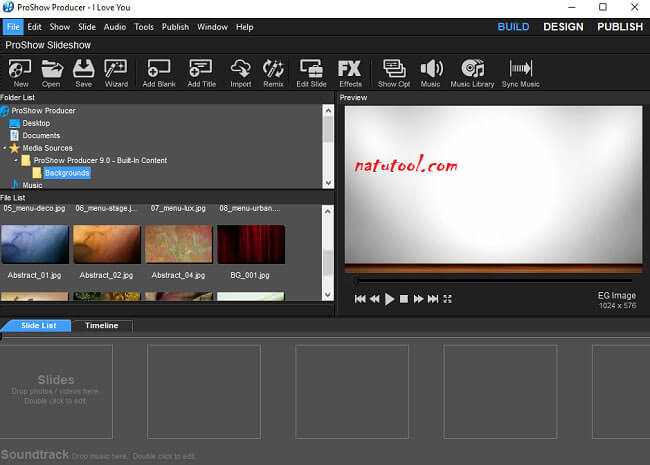Click the preview seek bar

pyautogui.click(x=494, y=281)
